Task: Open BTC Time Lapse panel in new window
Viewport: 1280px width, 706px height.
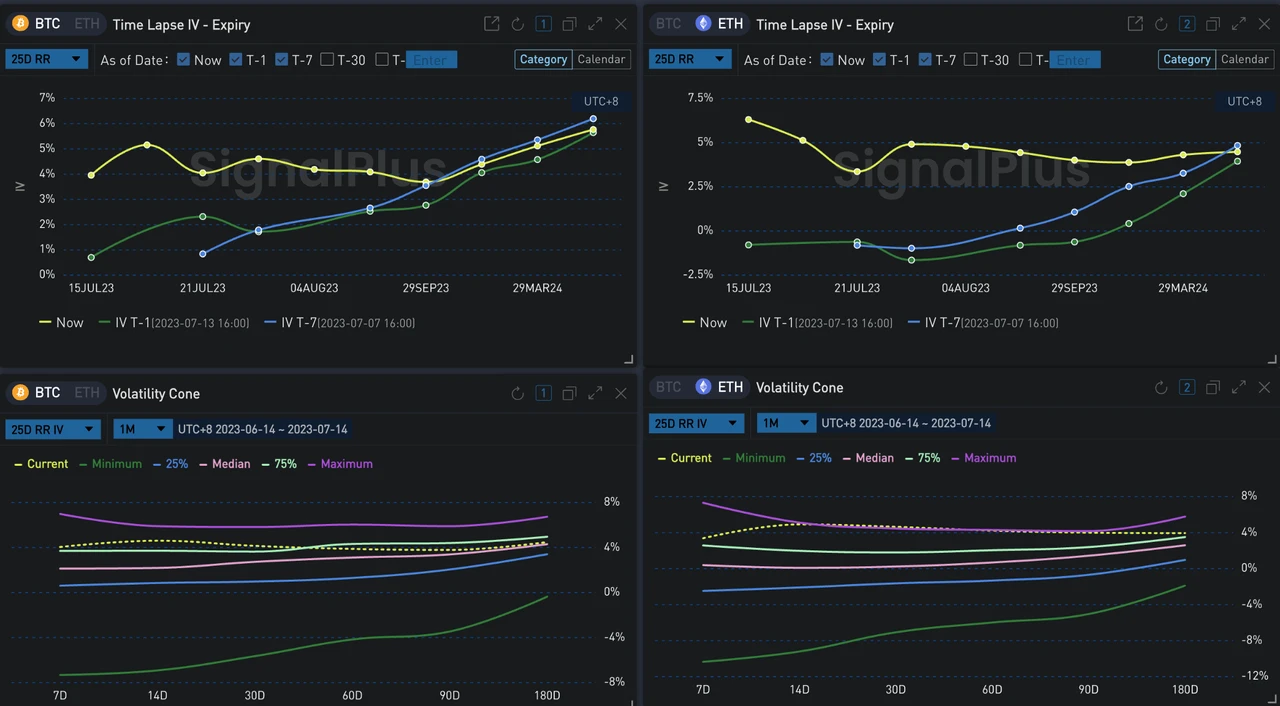Action: pyautogui.click(x=491, y=24)
